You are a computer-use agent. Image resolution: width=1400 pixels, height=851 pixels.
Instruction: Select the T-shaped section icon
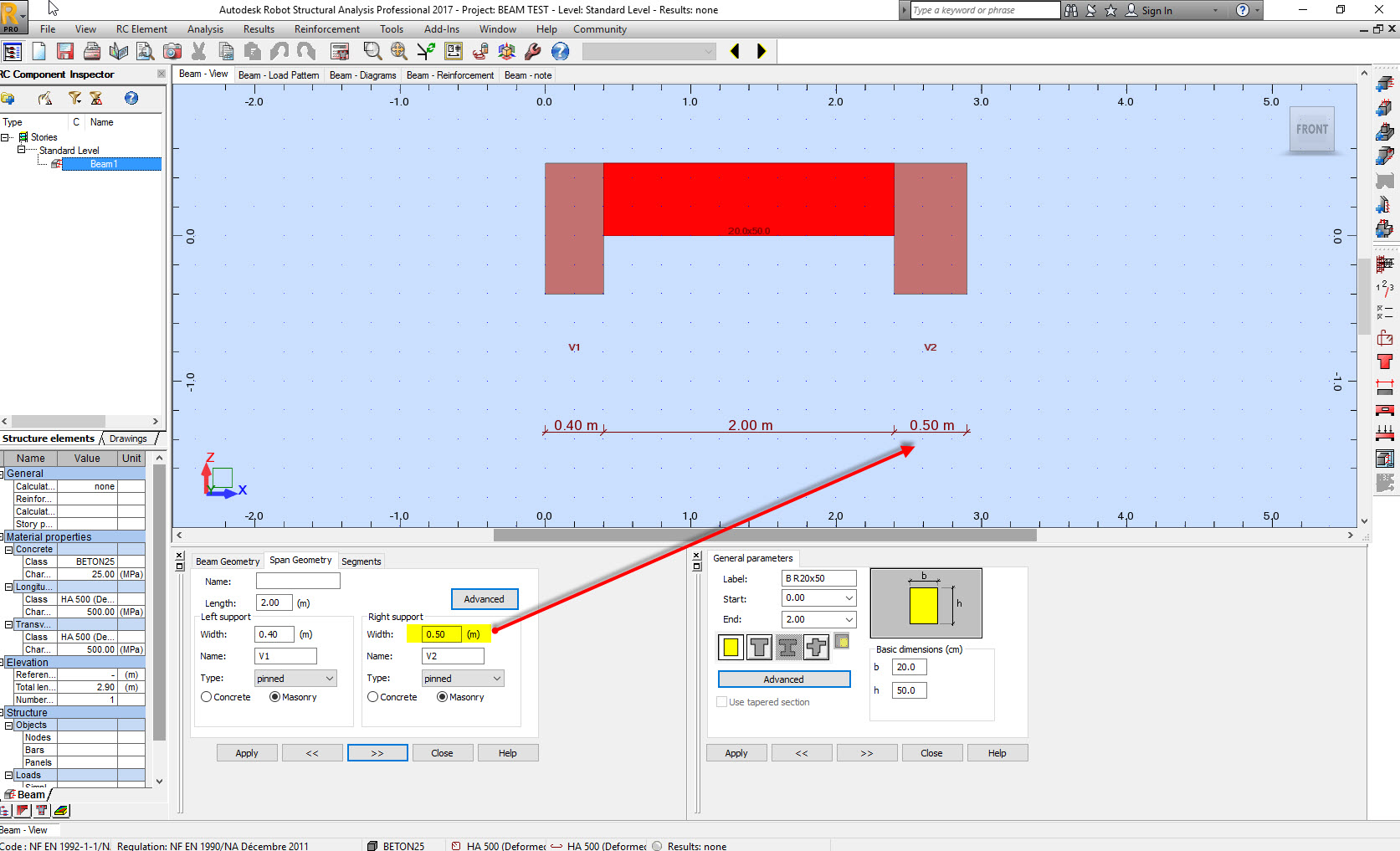click(x=759, y=647)
